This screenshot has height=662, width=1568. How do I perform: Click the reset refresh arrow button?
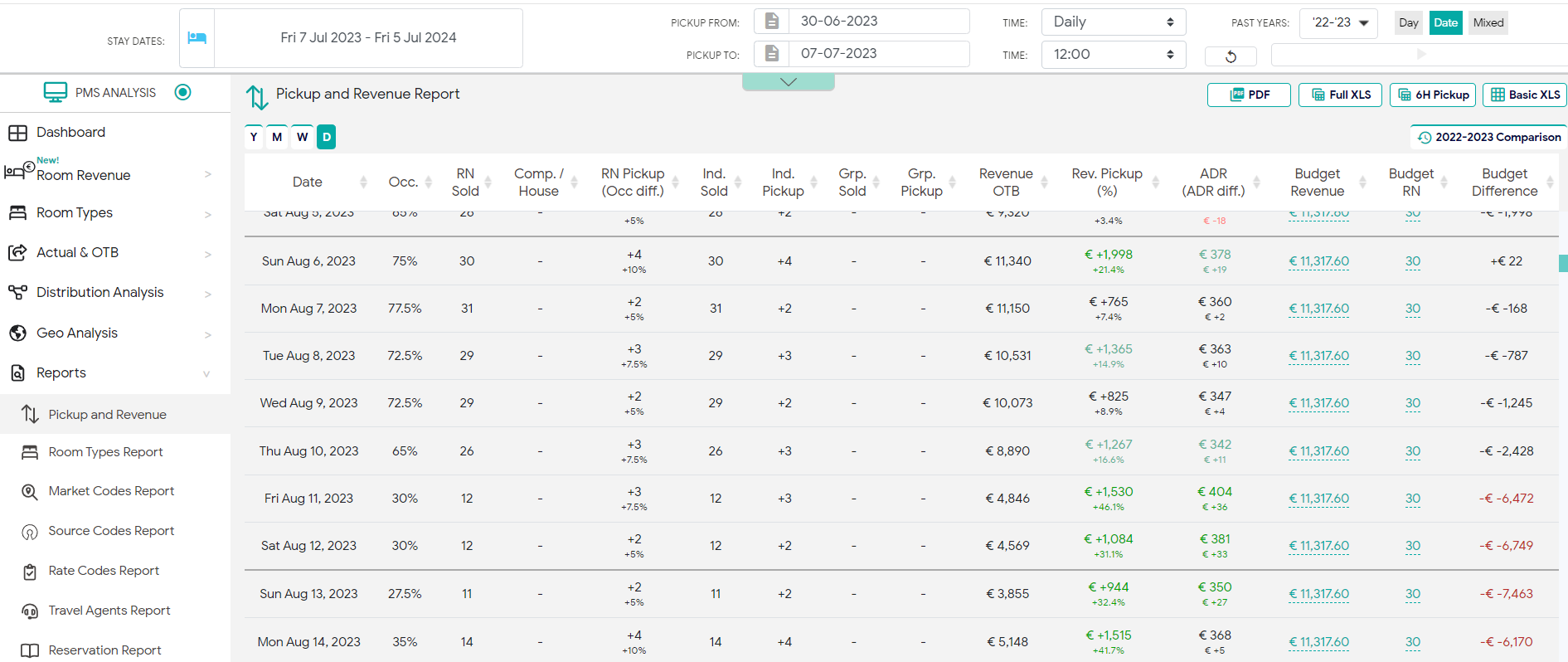(x=1231, y=56)
